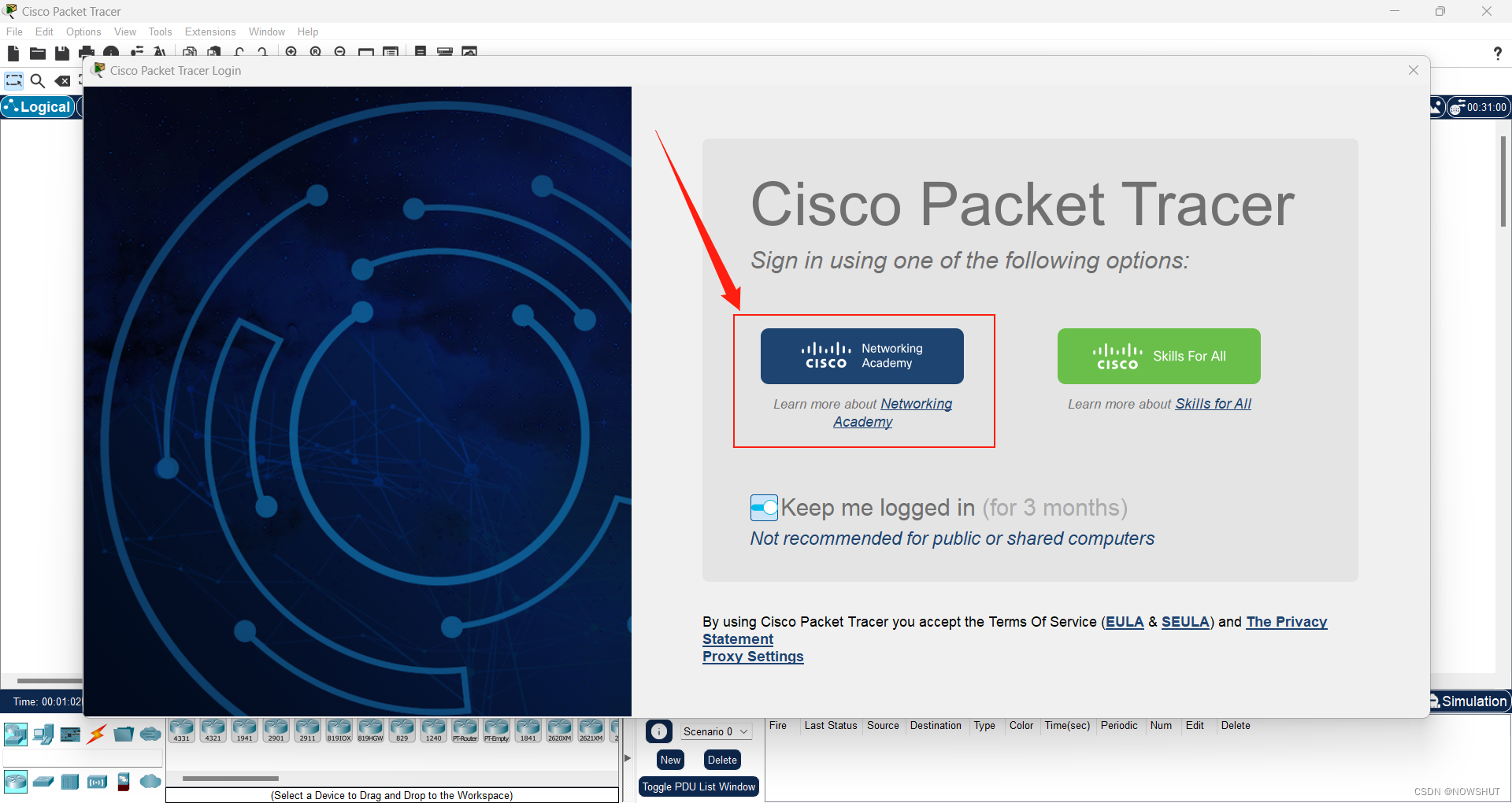Click the New file toolbar icon
Viewport: 1512px width, 803px height.
pyautogui.click(x=13, y=53)
